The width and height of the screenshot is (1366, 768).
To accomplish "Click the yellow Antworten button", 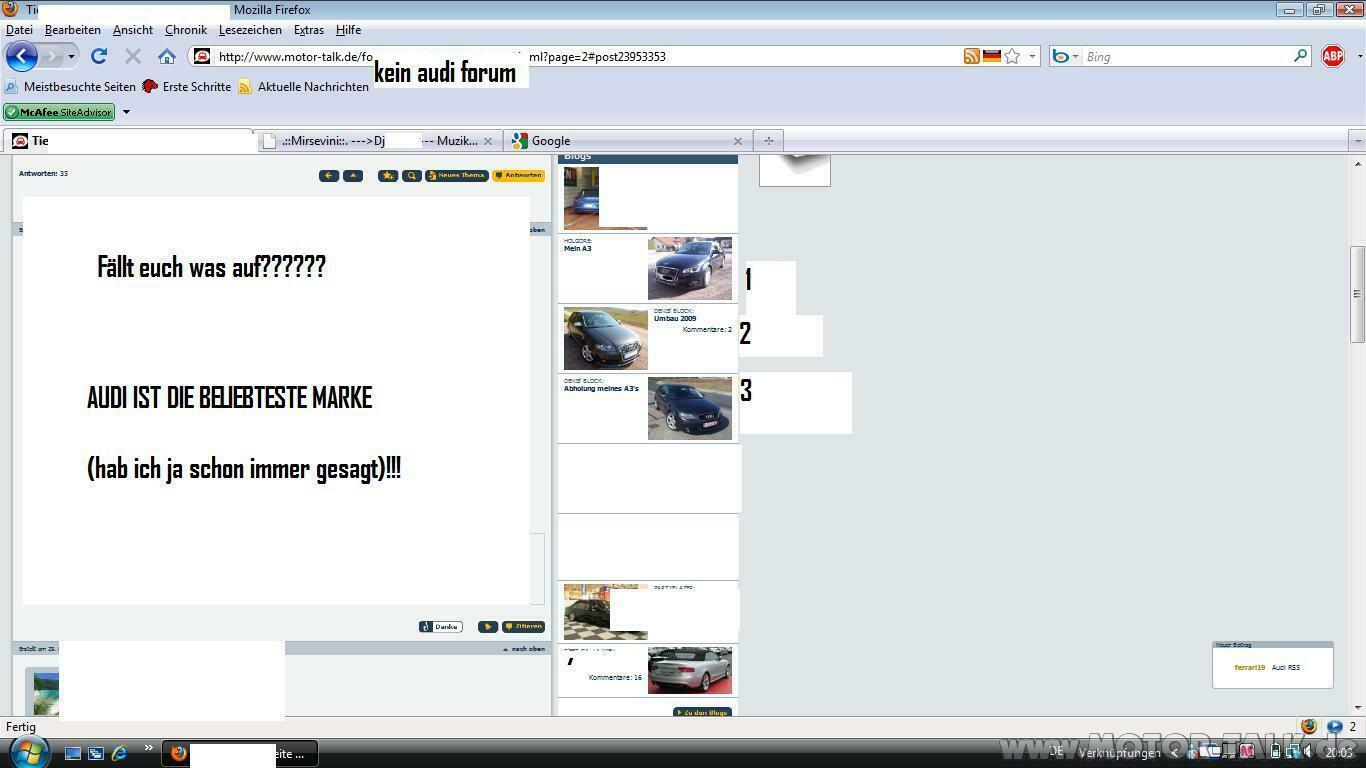I will (518, 175).
